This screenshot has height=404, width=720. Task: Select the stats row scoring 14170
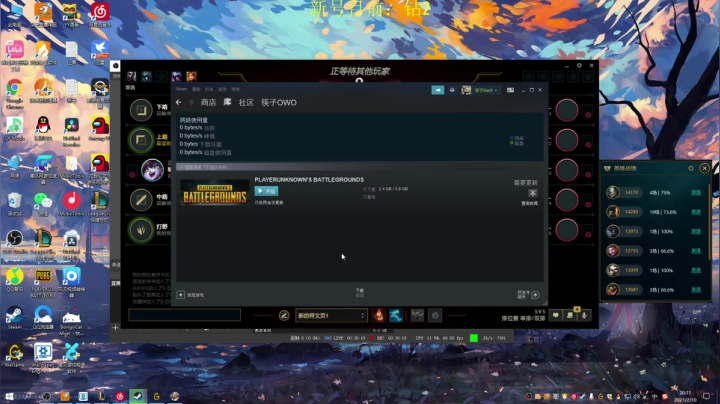click(655, 193)
